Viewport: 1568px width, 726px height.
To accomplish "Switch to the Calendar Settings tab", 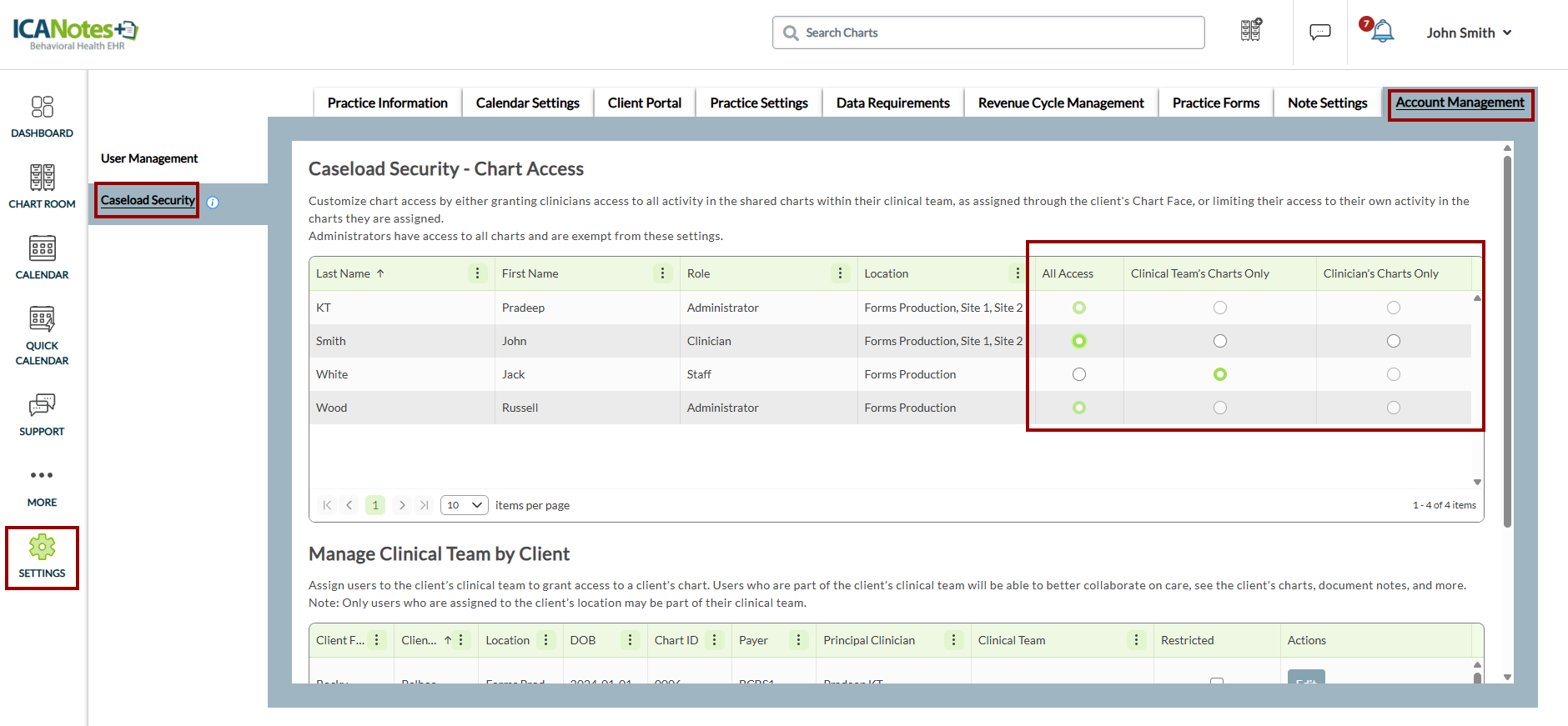I will pyautogui.click(x=528, y=103).
